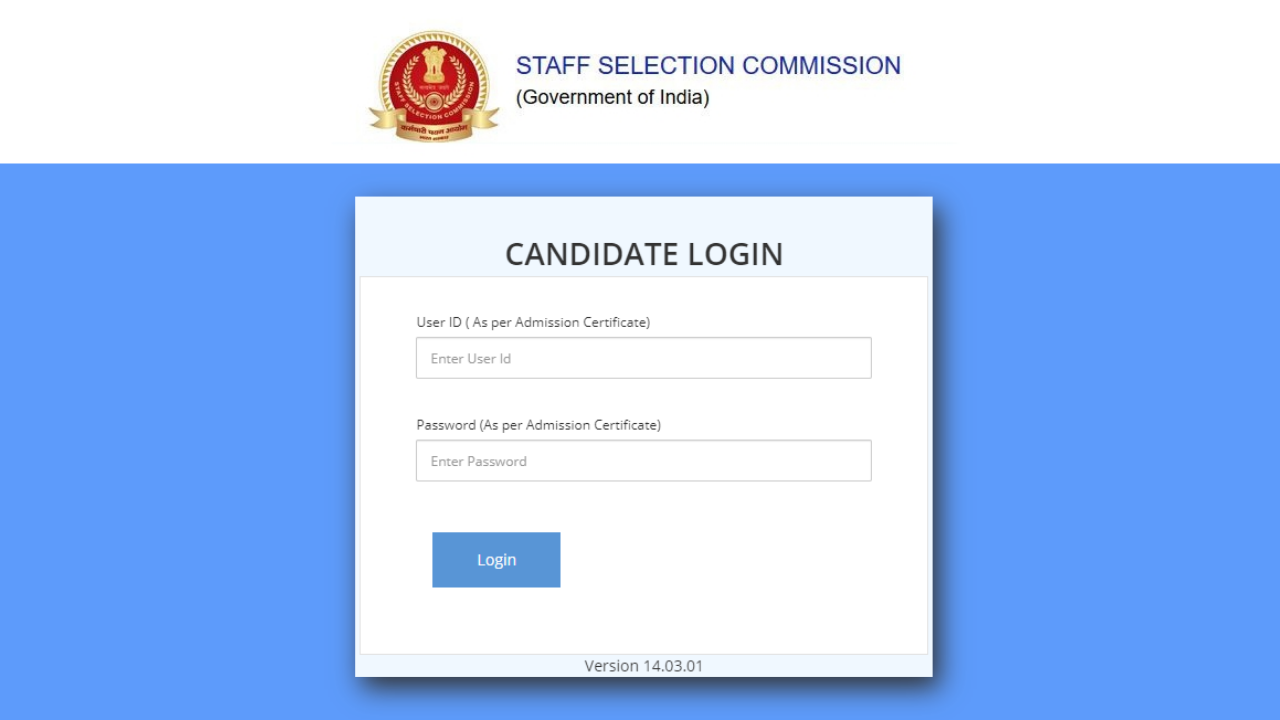Click the blue background left of the login card
1280x720 pixels.
coord(177,440)
